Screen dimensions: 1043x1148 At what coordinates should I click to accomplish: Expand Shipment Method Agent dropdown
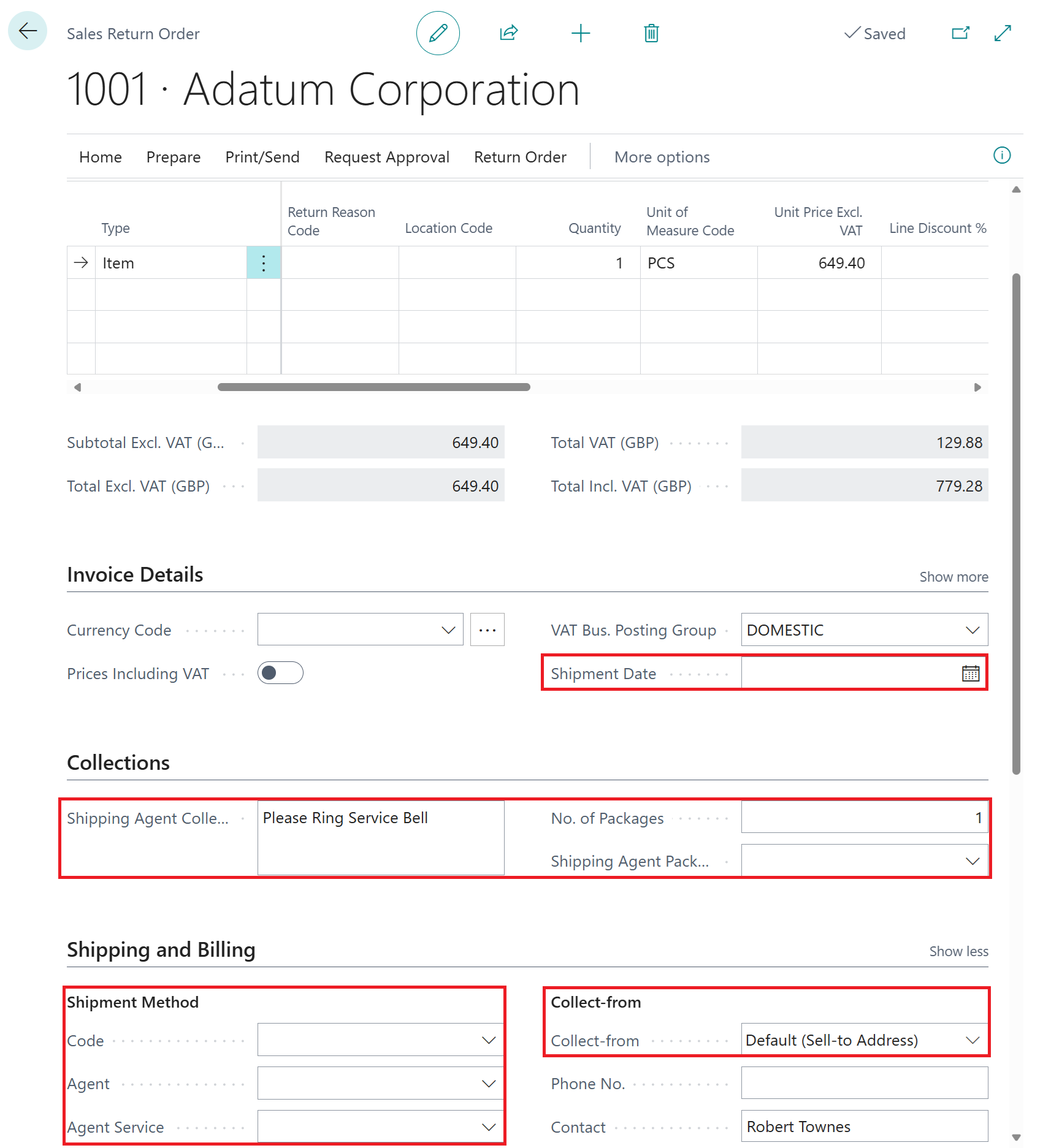(488, 1084)
